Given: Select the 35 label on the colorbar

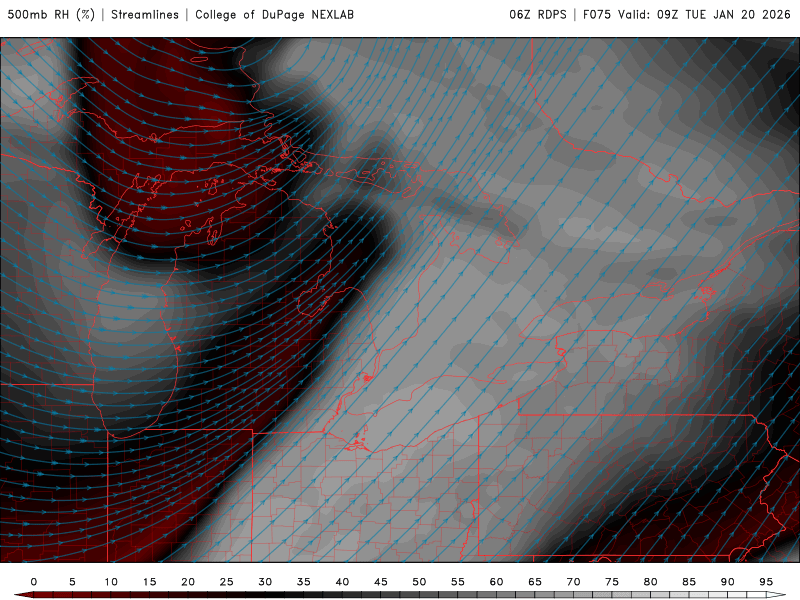Looking at the screenshot, I should pos(304,582).
